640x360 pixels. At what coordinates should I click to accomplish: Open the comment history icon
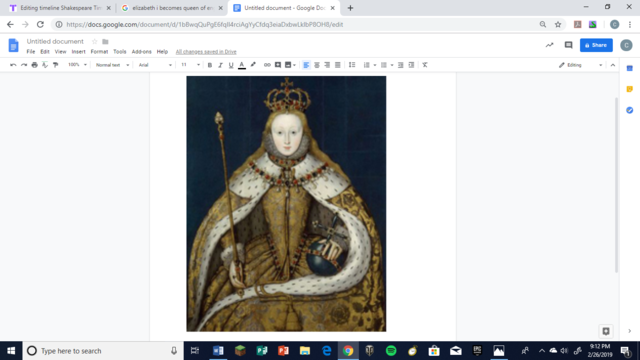[x=568, y=45]
